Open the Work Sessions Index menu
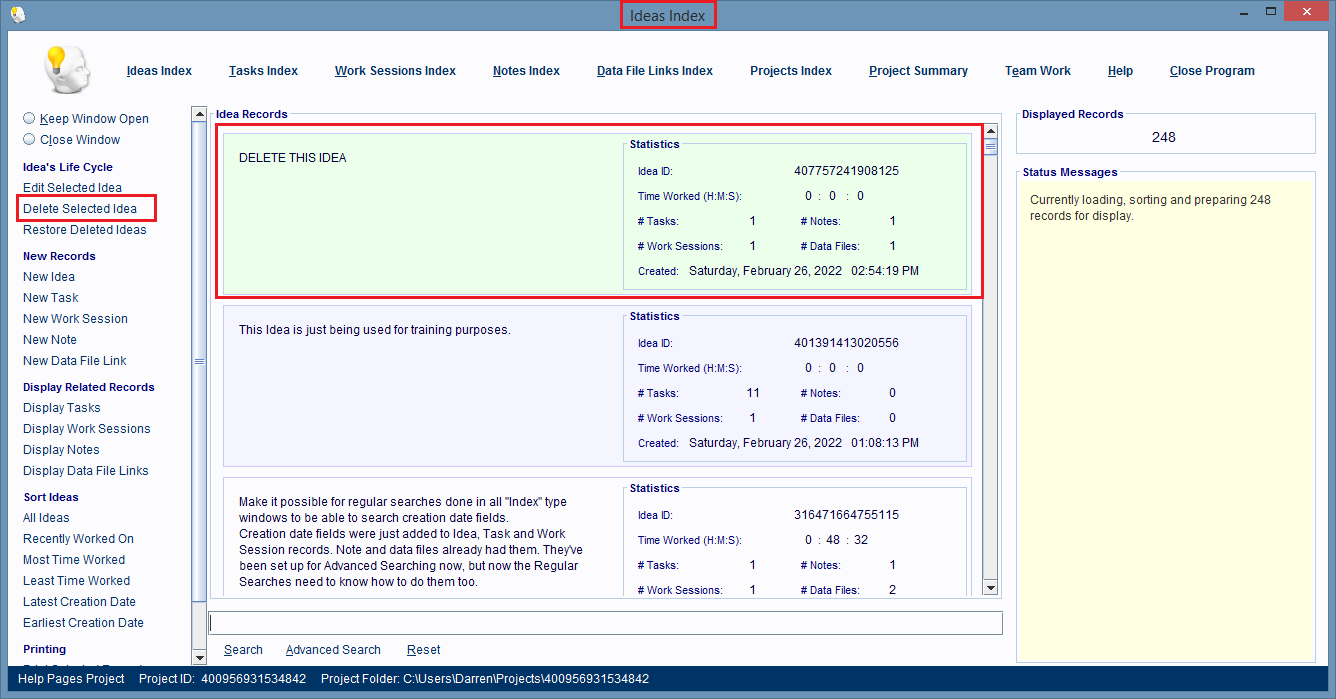The height and width of the screenshot is (699, 1336). point(395,71)
